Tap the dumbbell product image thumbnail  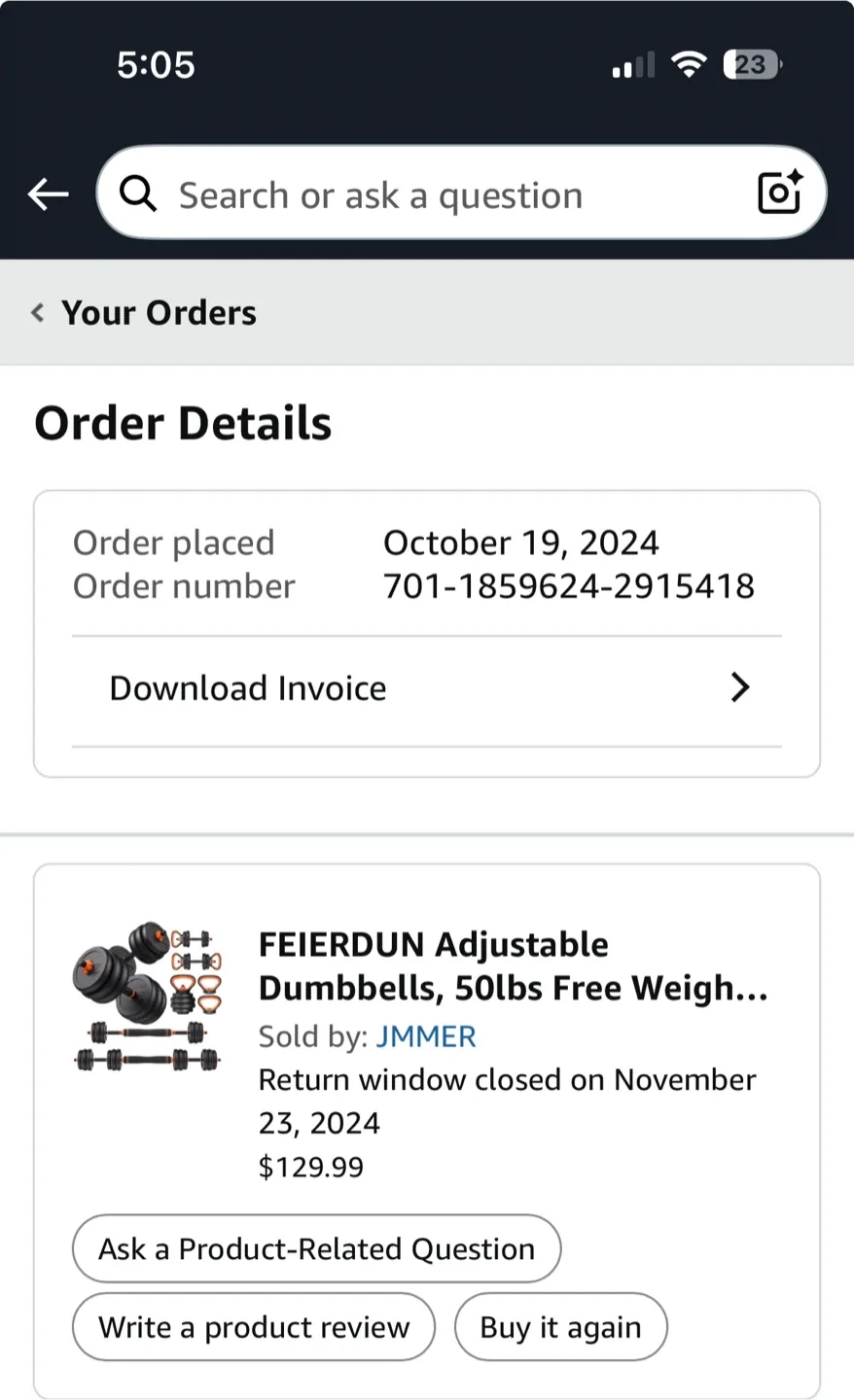coord(146,997)
